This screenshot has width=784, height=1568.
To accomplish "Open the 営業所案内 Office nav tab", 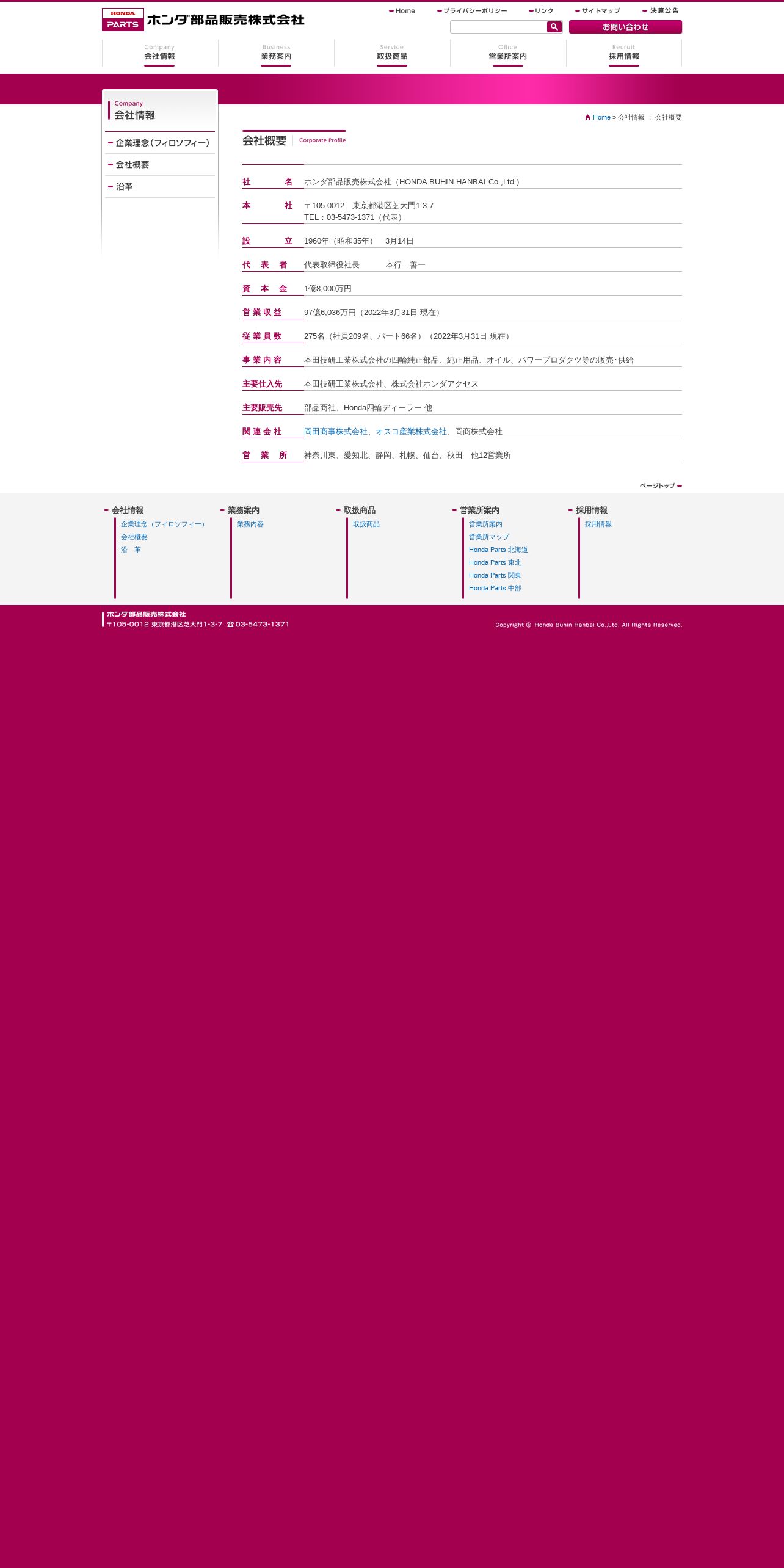I will (508, 54).
